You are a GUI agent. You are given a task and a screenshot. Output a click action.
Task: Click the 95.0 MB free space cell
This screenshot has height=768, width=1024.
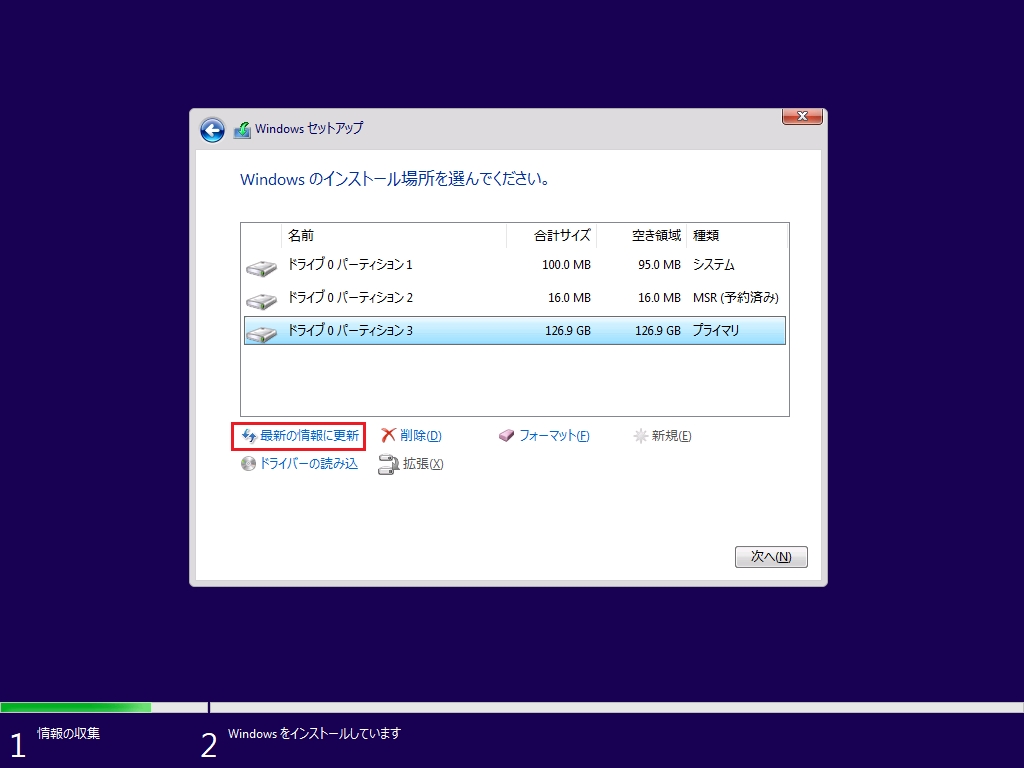[659, 265]
